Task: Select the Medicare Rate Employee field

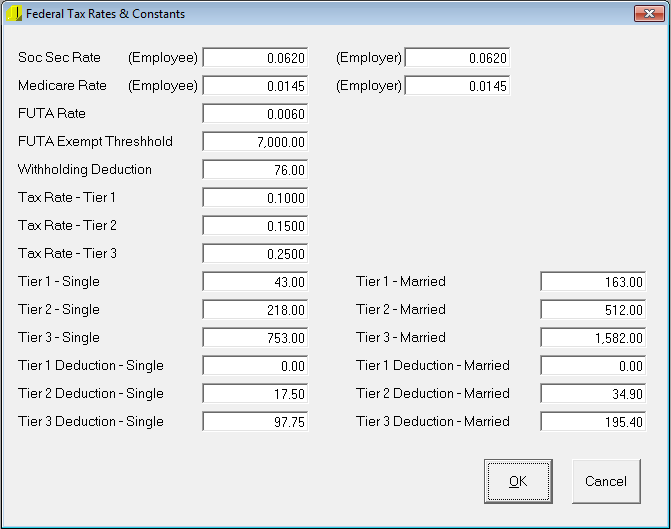Action: (255, 86)
